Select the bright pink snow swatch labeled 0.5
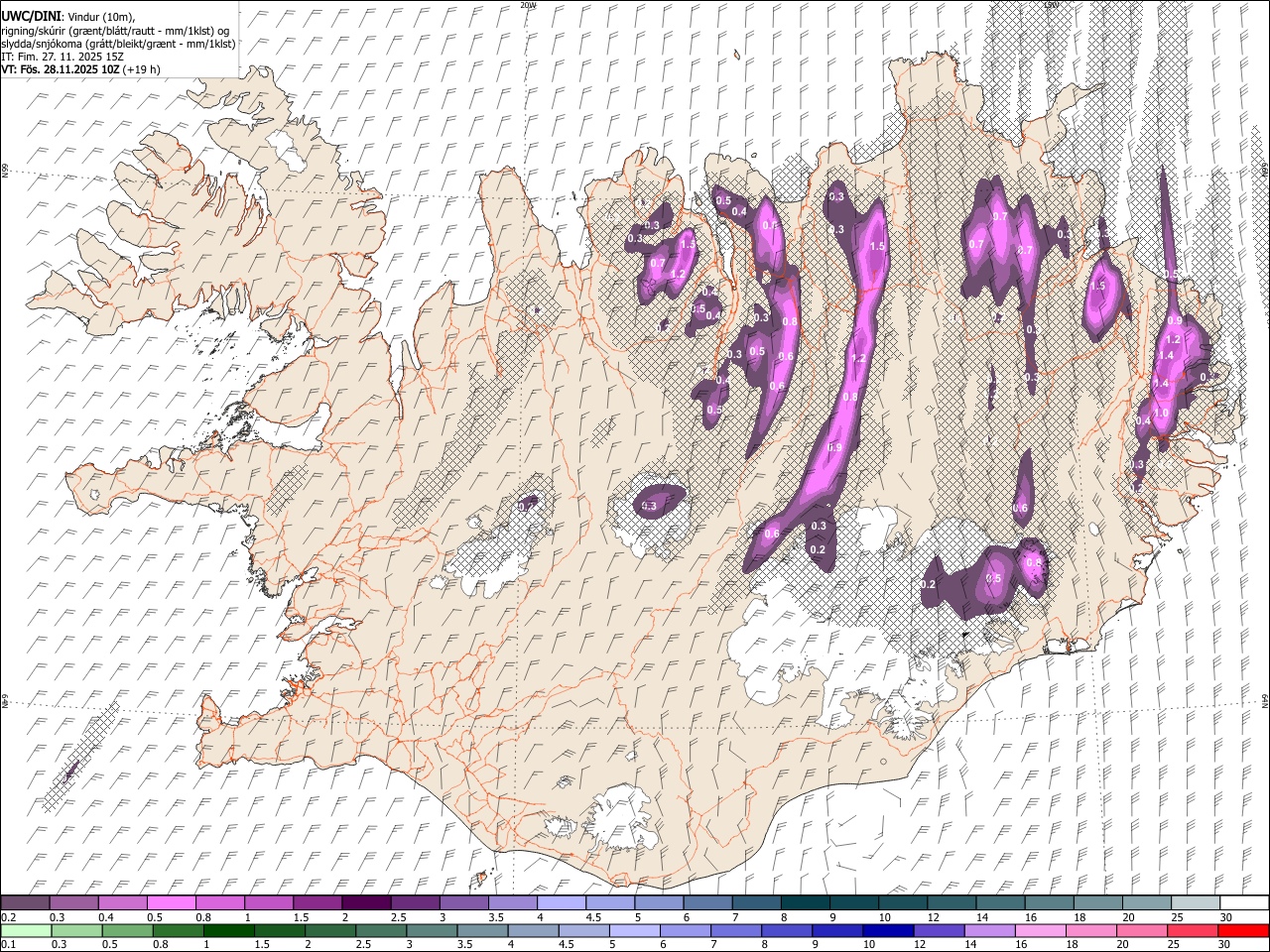 (171, 902)
